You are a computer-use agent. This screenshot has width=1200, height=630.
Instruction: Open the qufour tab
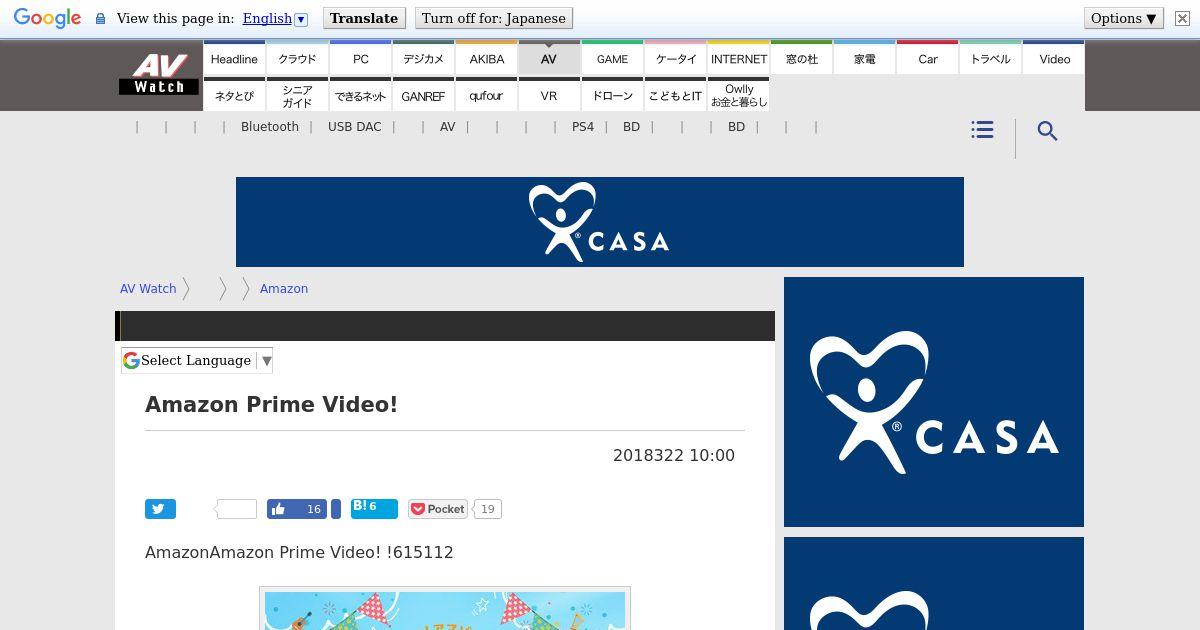[487, 95]
